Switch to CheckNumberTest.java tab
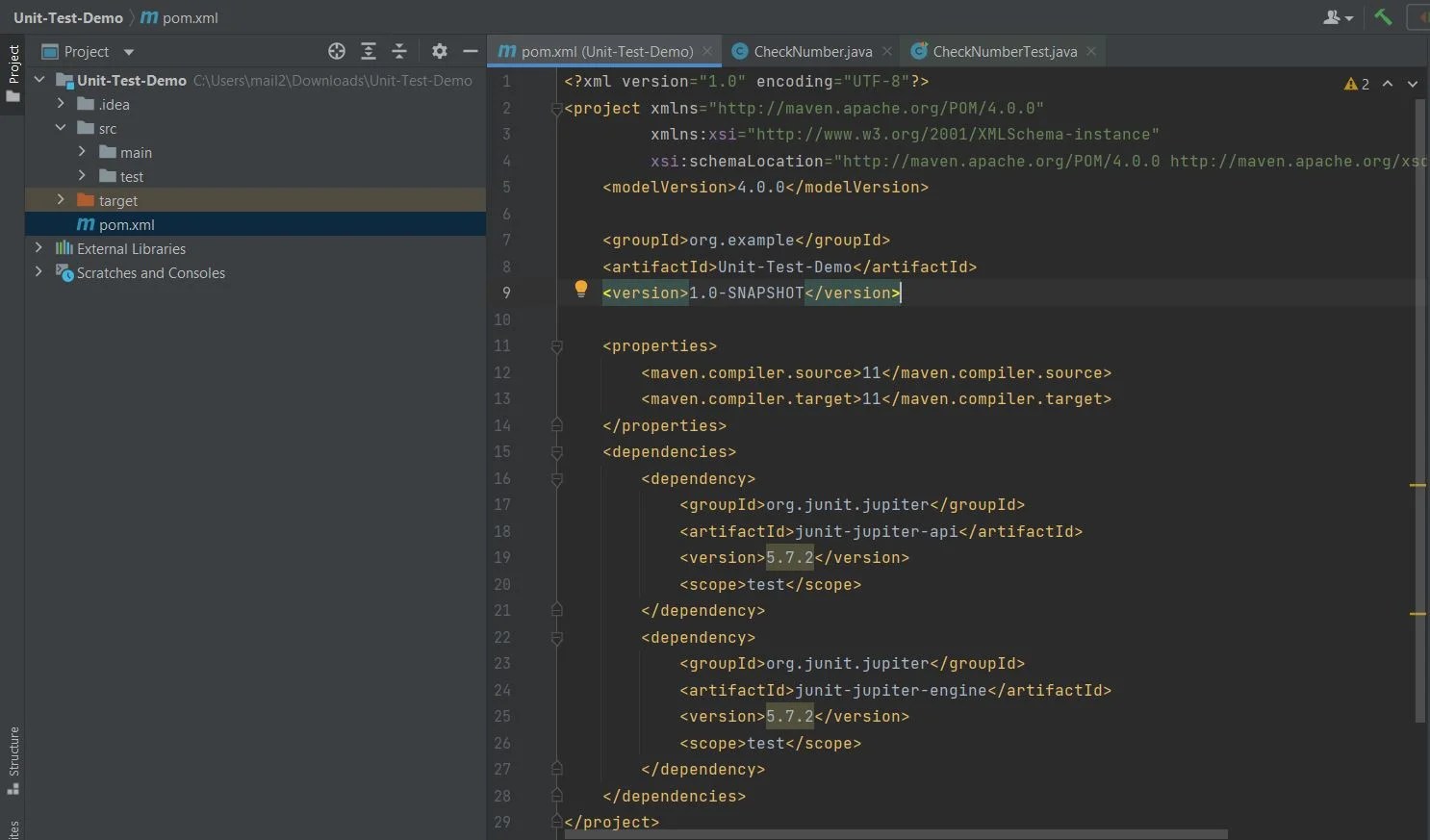 pos(1004,52)
